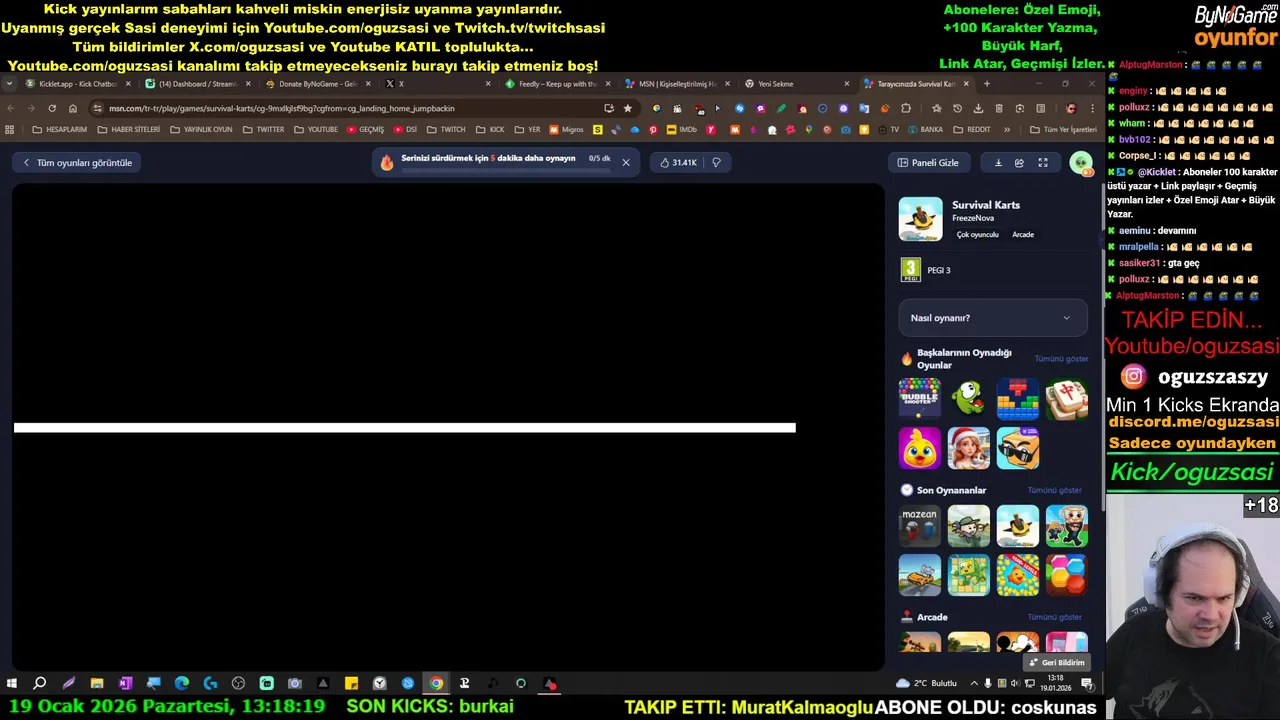Open the hexagon bubbles game tile
The height and width of the screenshot is (720, 1280).
pyautogui.click(x=1066, y=575)
